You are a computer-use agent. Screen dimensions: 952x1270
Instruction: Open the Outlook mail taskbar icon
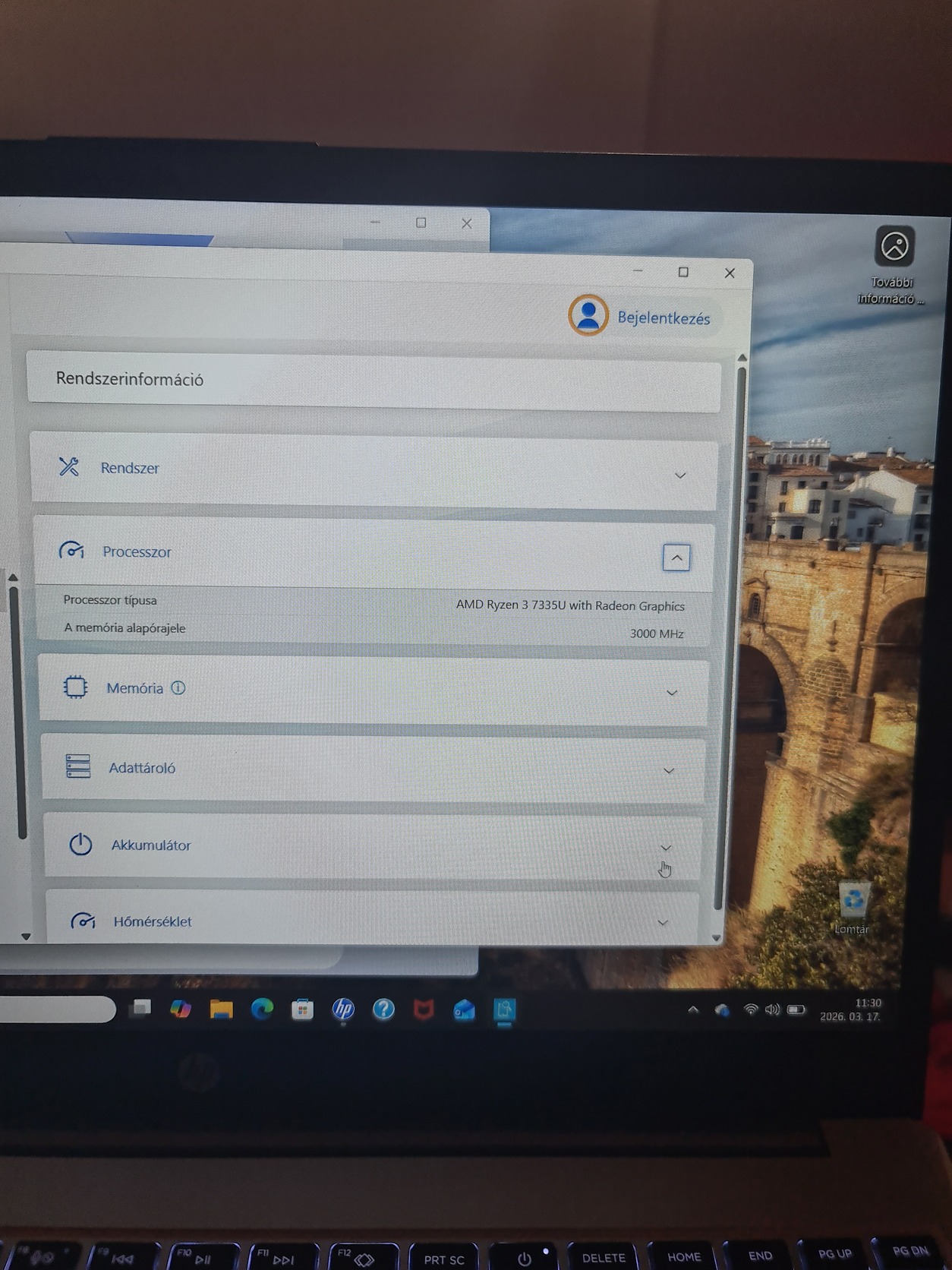click(x=464, y=1009)
